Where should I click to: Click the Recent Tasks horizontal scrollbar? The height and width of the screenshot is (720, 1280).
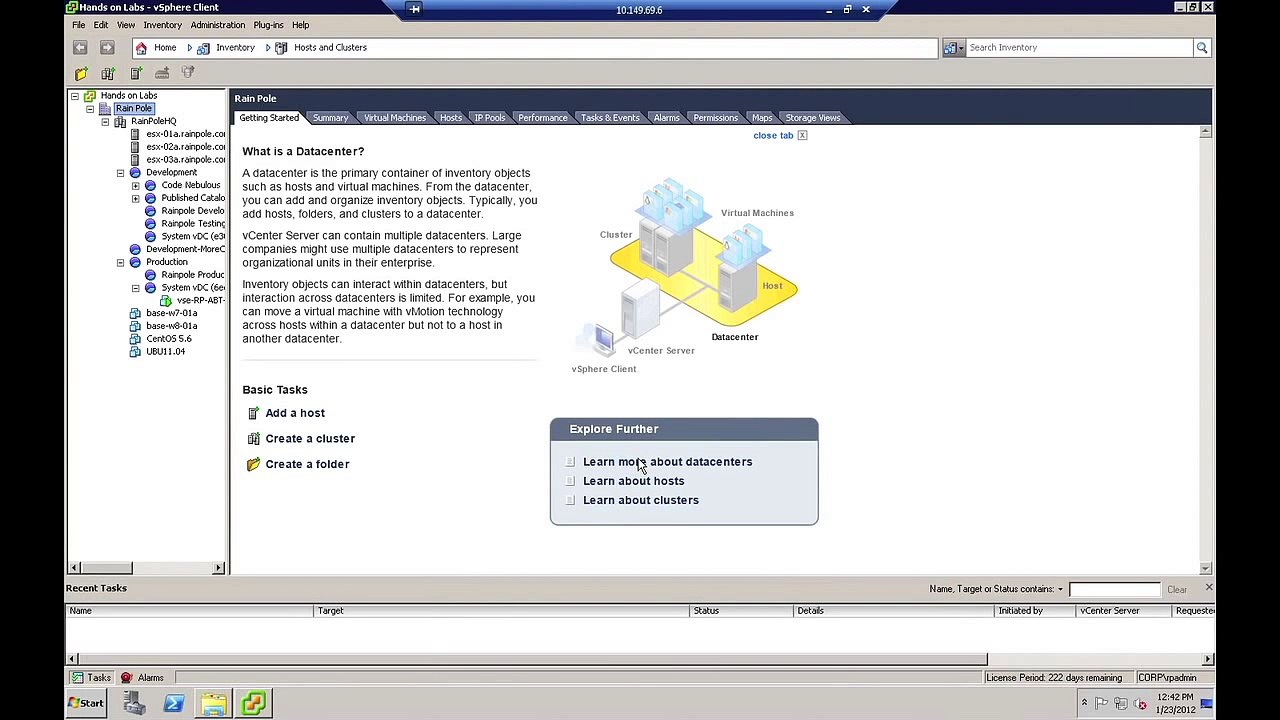click(640, 659)
